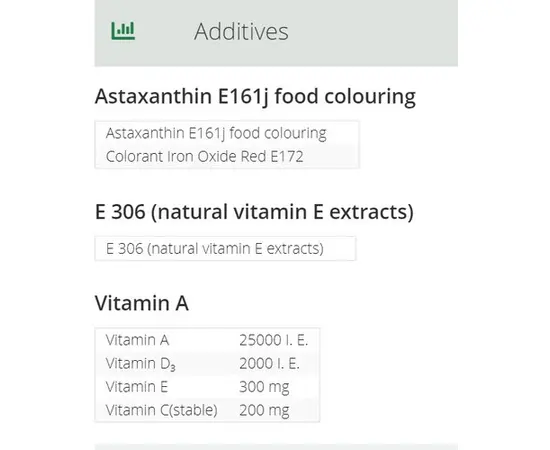Screen dimensions: 550x450
Task: Click the grey section bar below the vitamin table
Action: pos(276,447)
